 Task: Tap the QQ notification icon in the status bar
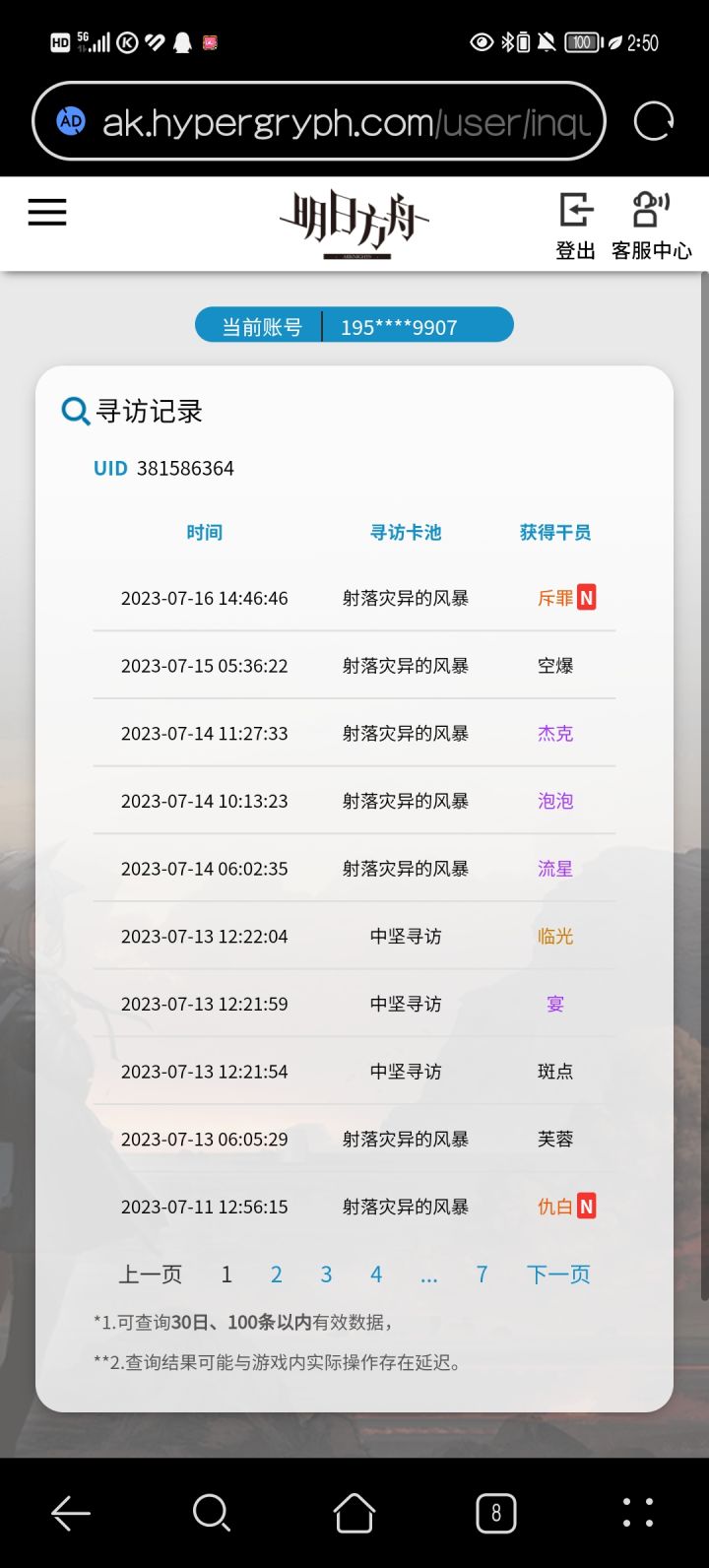182,42
